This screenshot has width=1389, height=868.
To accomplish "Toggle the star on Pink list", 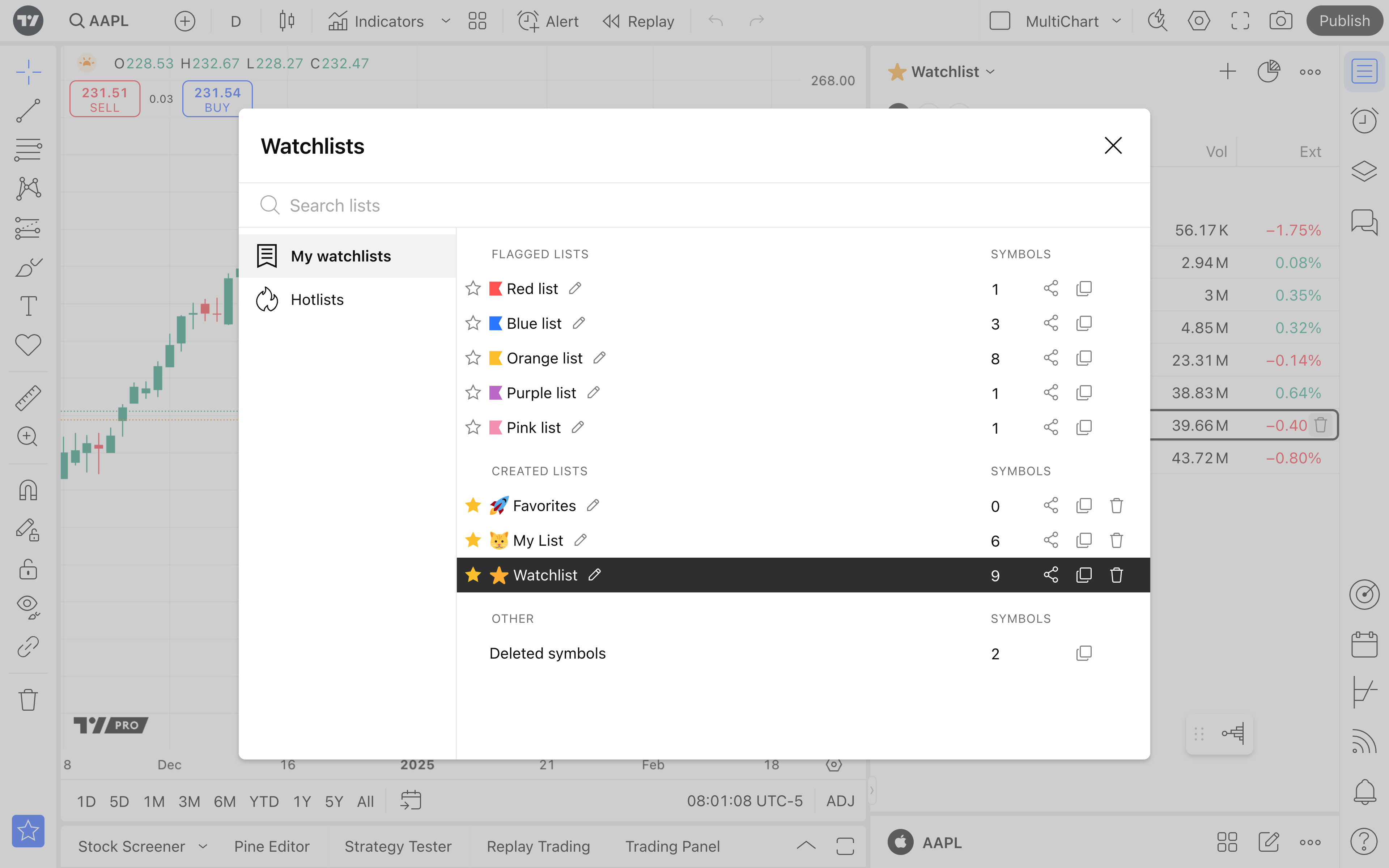I will coord(473,428).
